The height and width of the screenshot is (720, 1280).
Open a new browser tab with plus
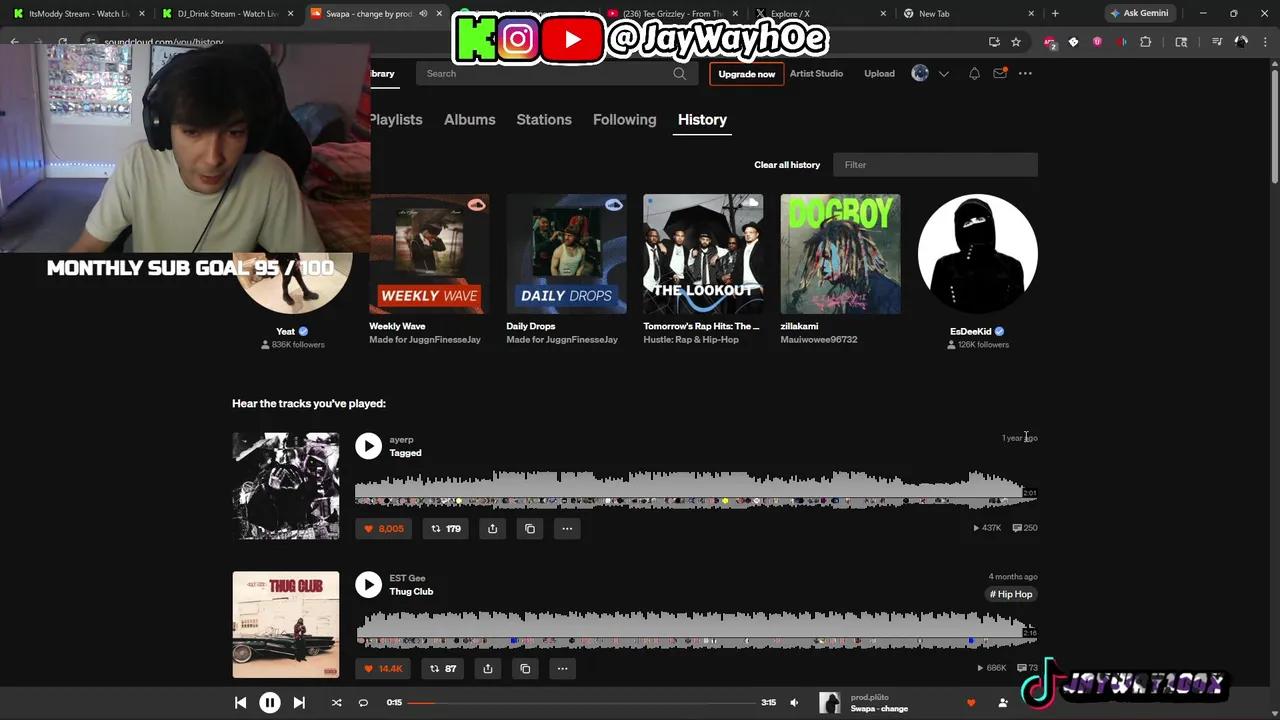pyautogui.click(x=1055, y=13)
